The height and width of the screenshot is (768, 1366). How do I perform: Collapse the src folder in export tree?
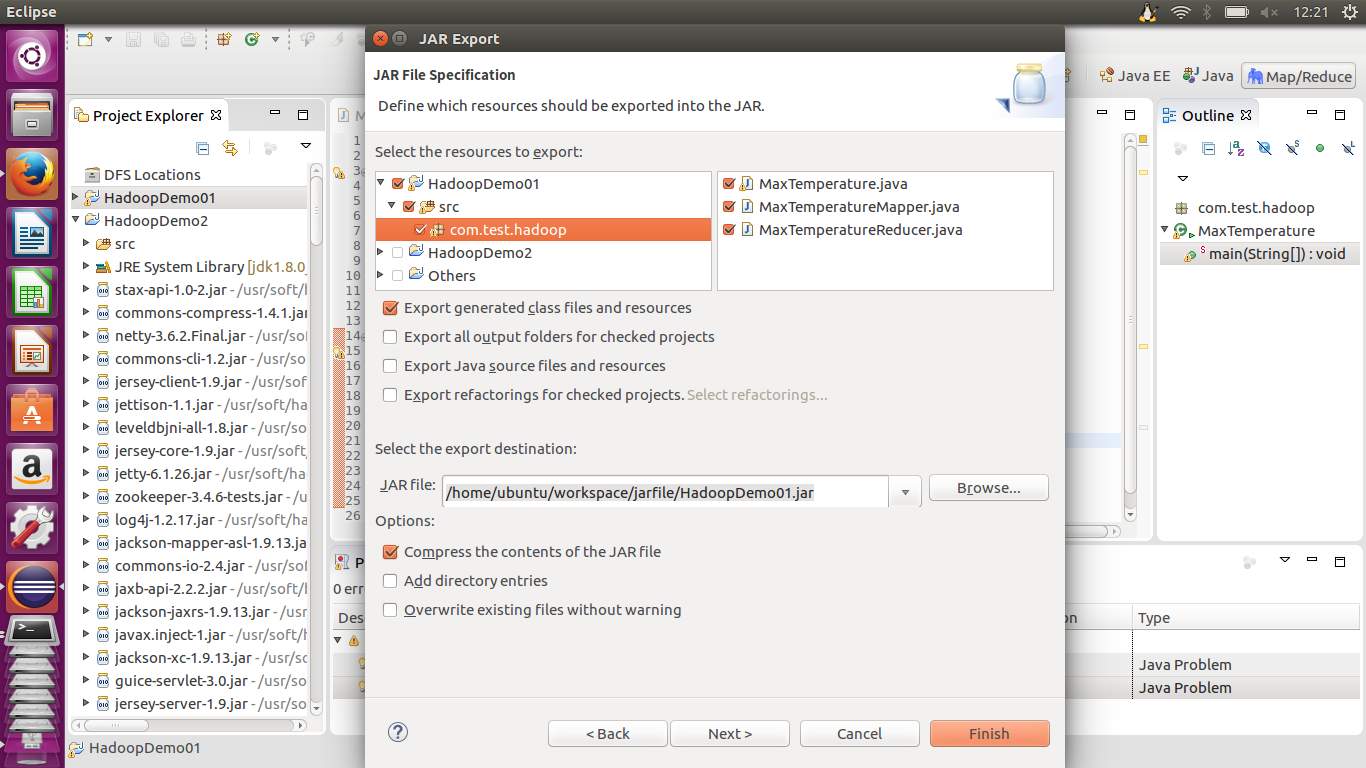[392, 207]
